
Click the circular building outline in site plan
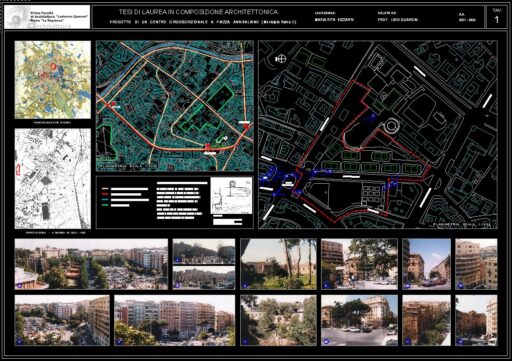392,126
